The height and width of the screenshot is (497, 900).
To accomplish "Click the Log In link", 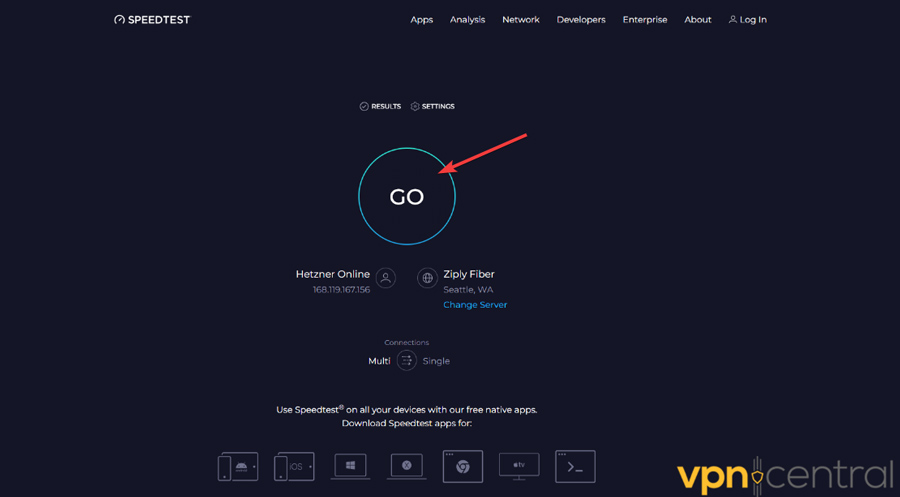I will [747, 20].
